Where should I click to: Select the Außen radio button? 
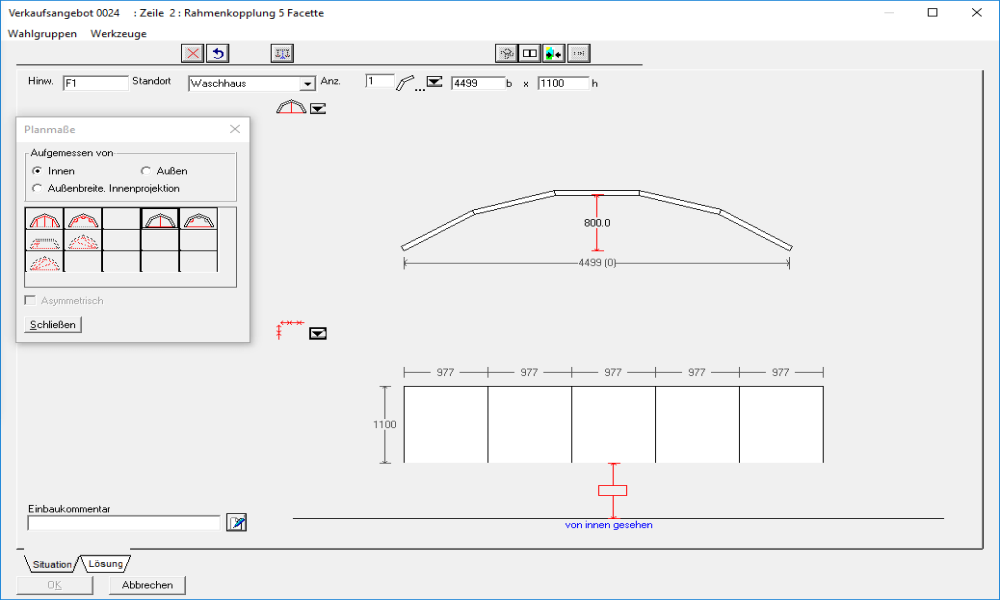(x=146, y=171)
